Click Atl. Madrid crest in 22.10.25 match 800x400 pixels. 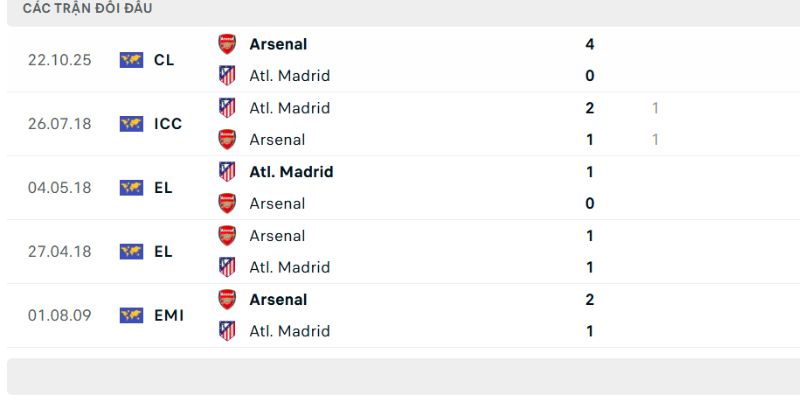pyautogui.click(x=227, y=75)
